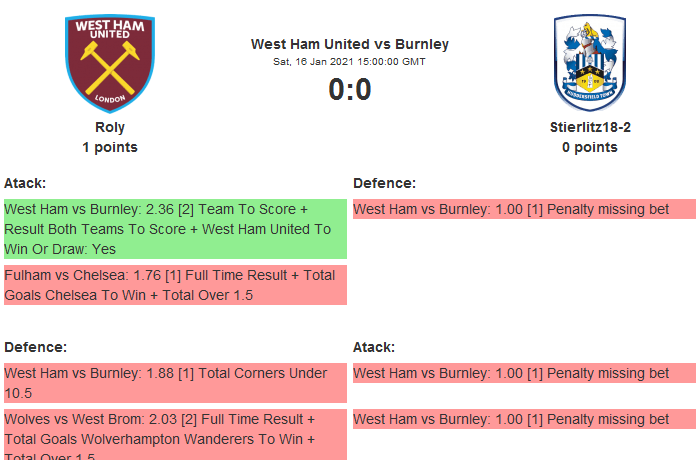Viewport: 700px width, 460px height.
Task: Select the green West Ham vs Burnley 2.36 bet
Action: [x=174, y=229]
